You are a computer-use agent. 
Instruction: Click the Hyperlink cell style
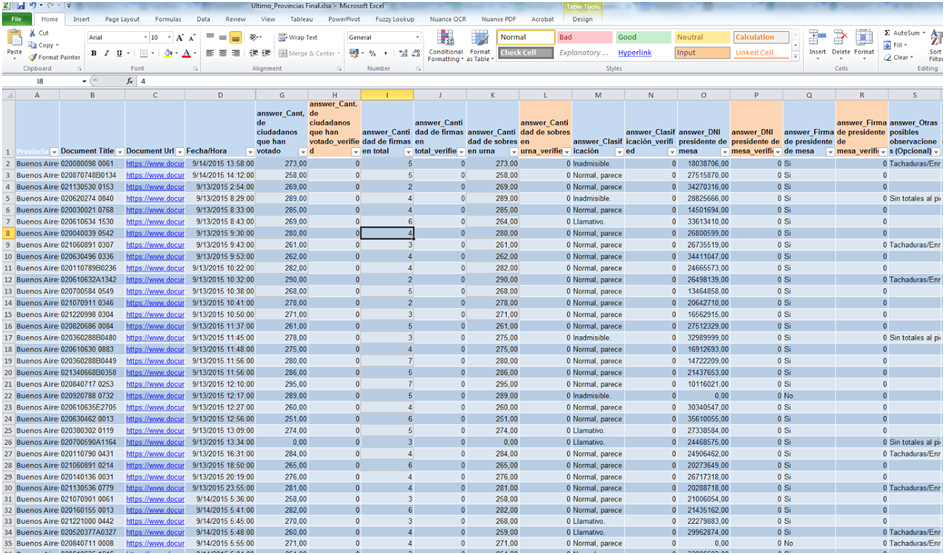643,53
